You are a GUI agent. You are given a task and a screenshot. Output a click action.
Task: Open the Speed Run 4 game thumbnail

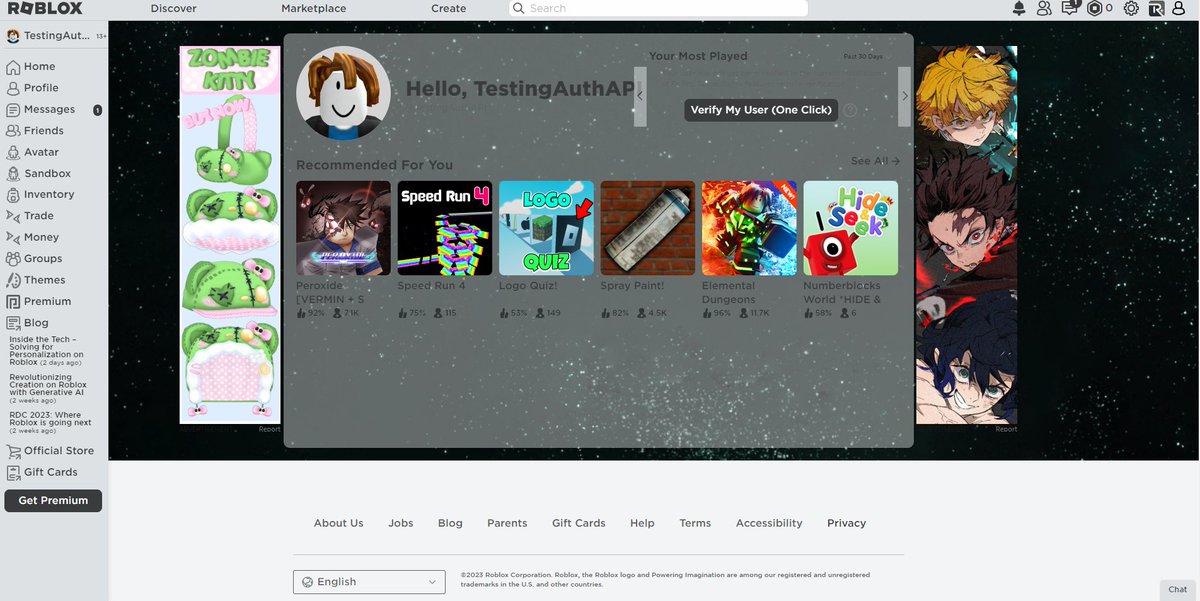point(445,228)
